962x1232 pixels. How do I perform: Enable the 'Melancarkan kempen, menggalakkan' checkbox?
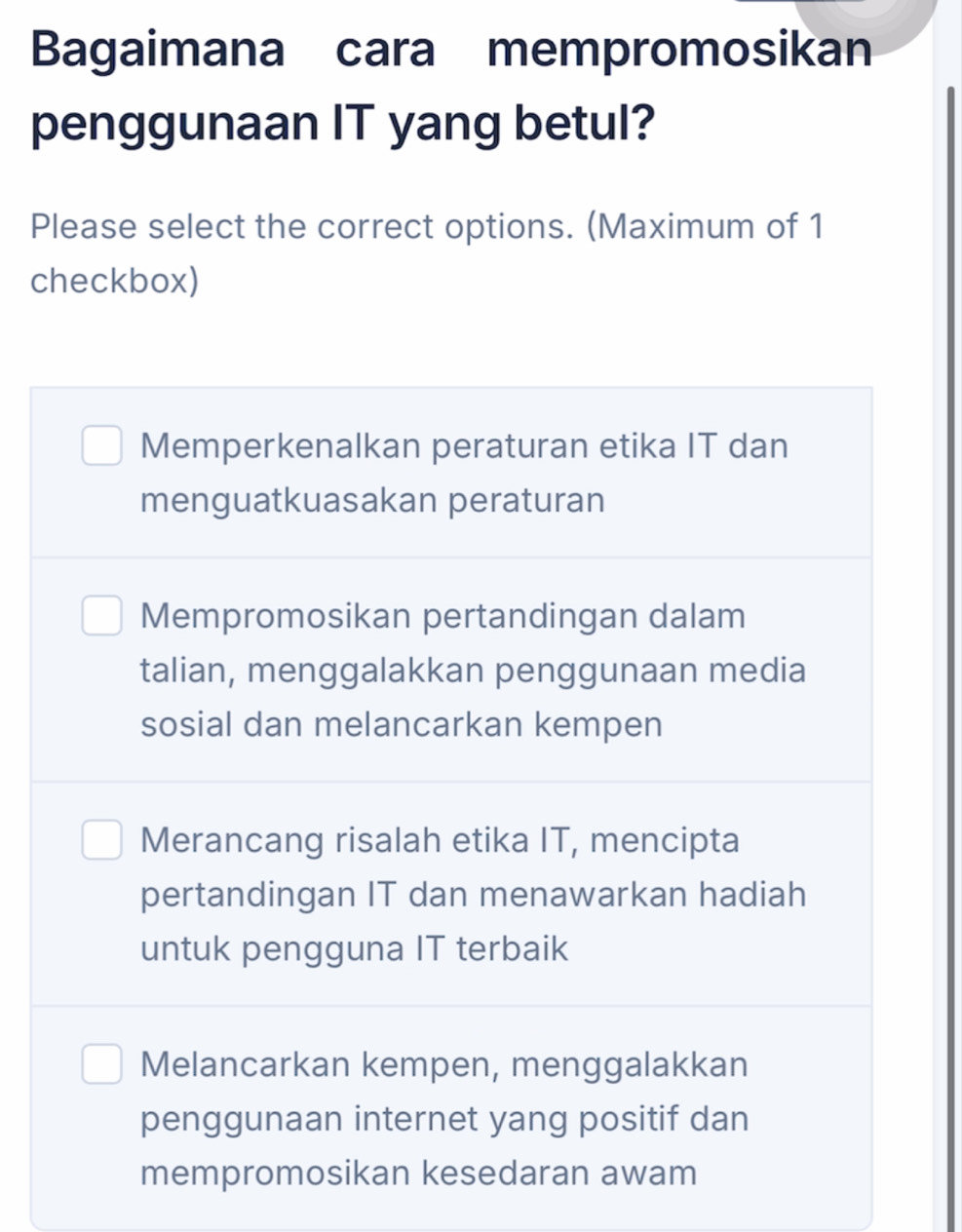coord(101,1064)
